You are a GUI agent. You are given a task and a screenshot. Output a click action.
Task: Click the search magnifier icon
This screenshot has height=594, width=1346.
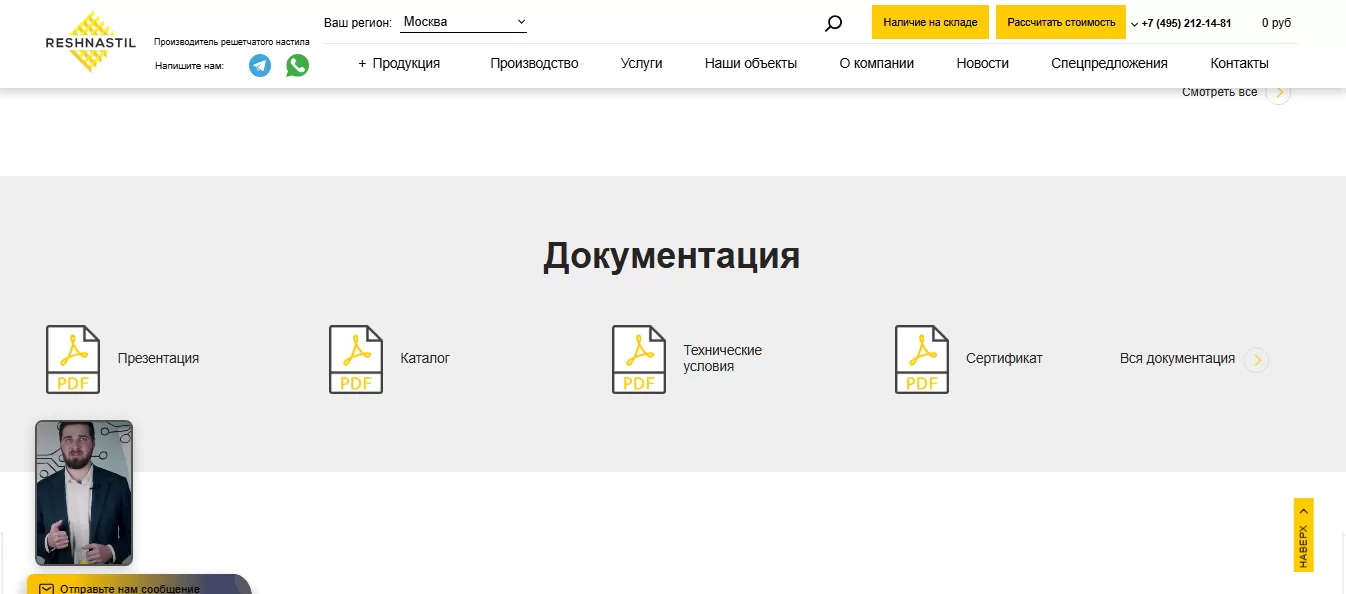[x=833, y=23]
